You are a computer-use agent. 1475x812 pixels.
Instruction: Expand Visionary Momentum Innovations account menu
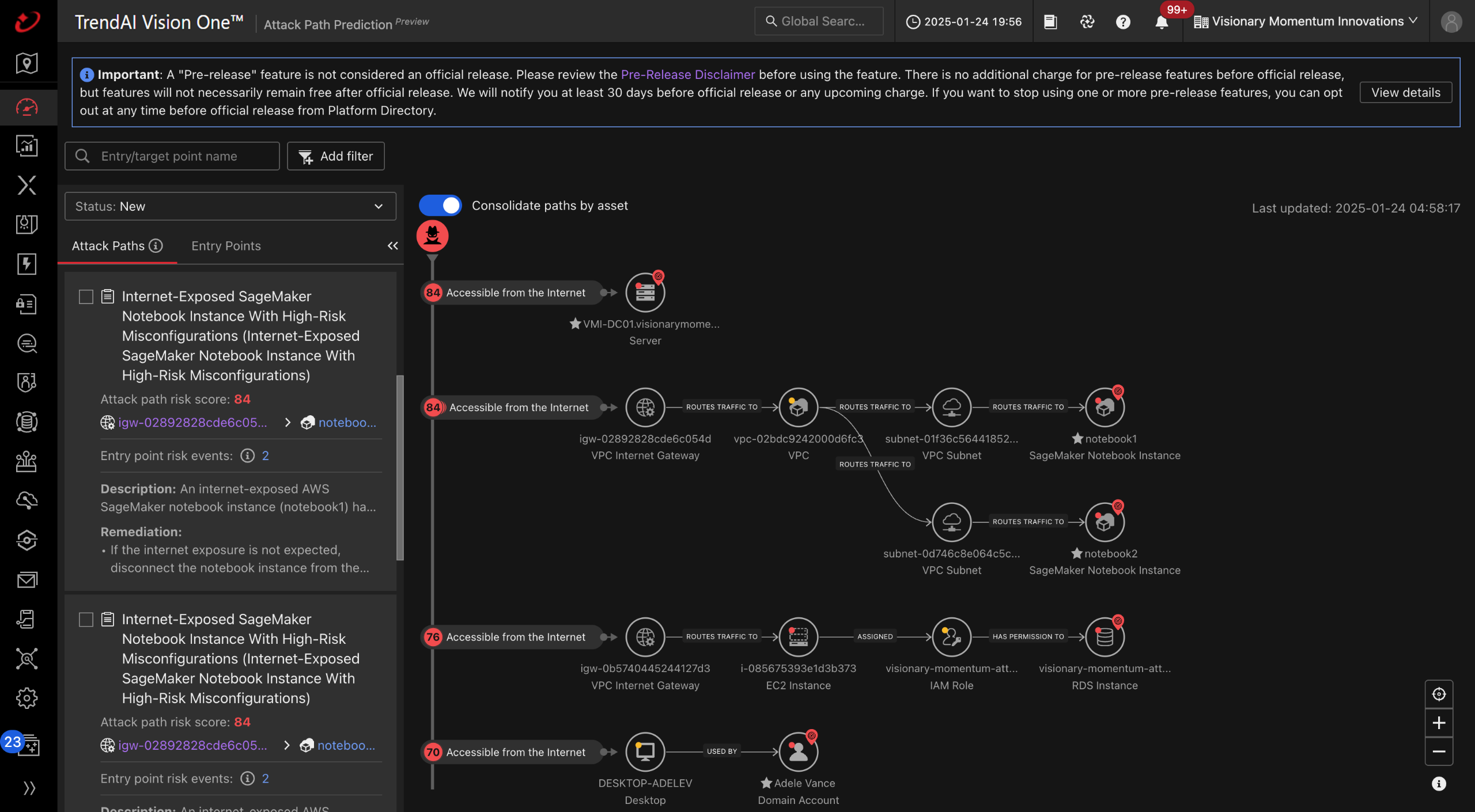point(1306,21)
